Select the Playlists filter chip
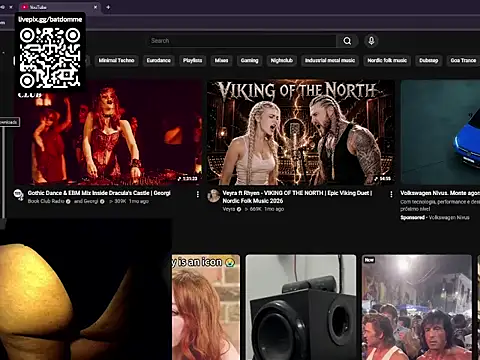The height and width of the screenshot is (360, 480). coord(192,60)
